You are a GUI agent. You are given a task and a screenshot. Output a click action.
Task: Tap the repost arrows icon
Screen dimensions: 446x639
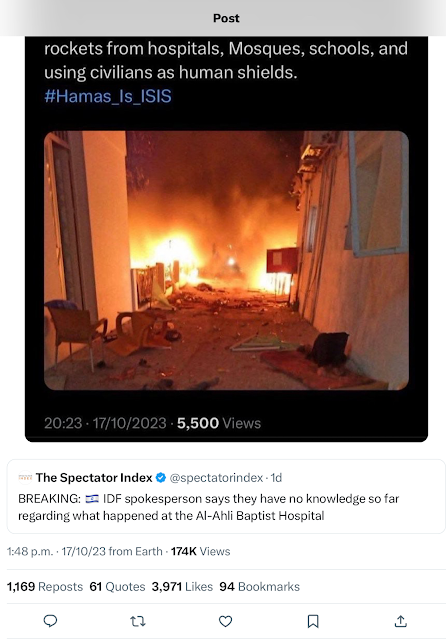137,621
